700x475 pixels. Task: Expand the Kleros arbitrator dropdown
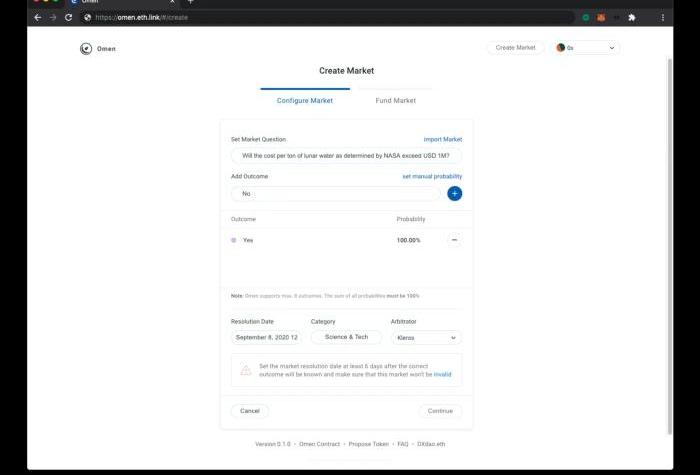pos(426,338)
